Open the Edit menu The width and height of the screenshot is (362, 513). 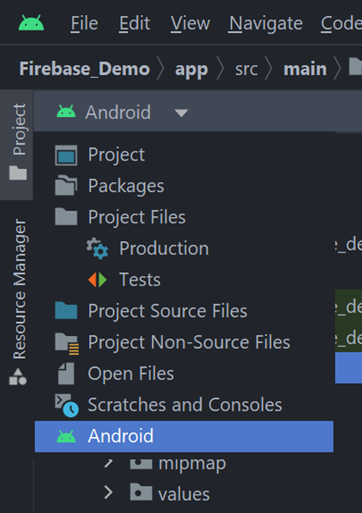(x=135, y=24)
